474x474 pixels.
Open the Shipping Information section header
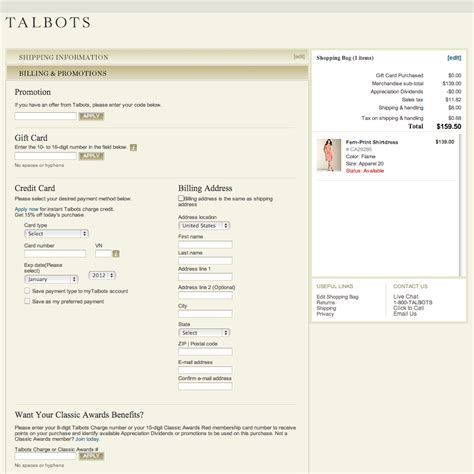tap(157, 57)
